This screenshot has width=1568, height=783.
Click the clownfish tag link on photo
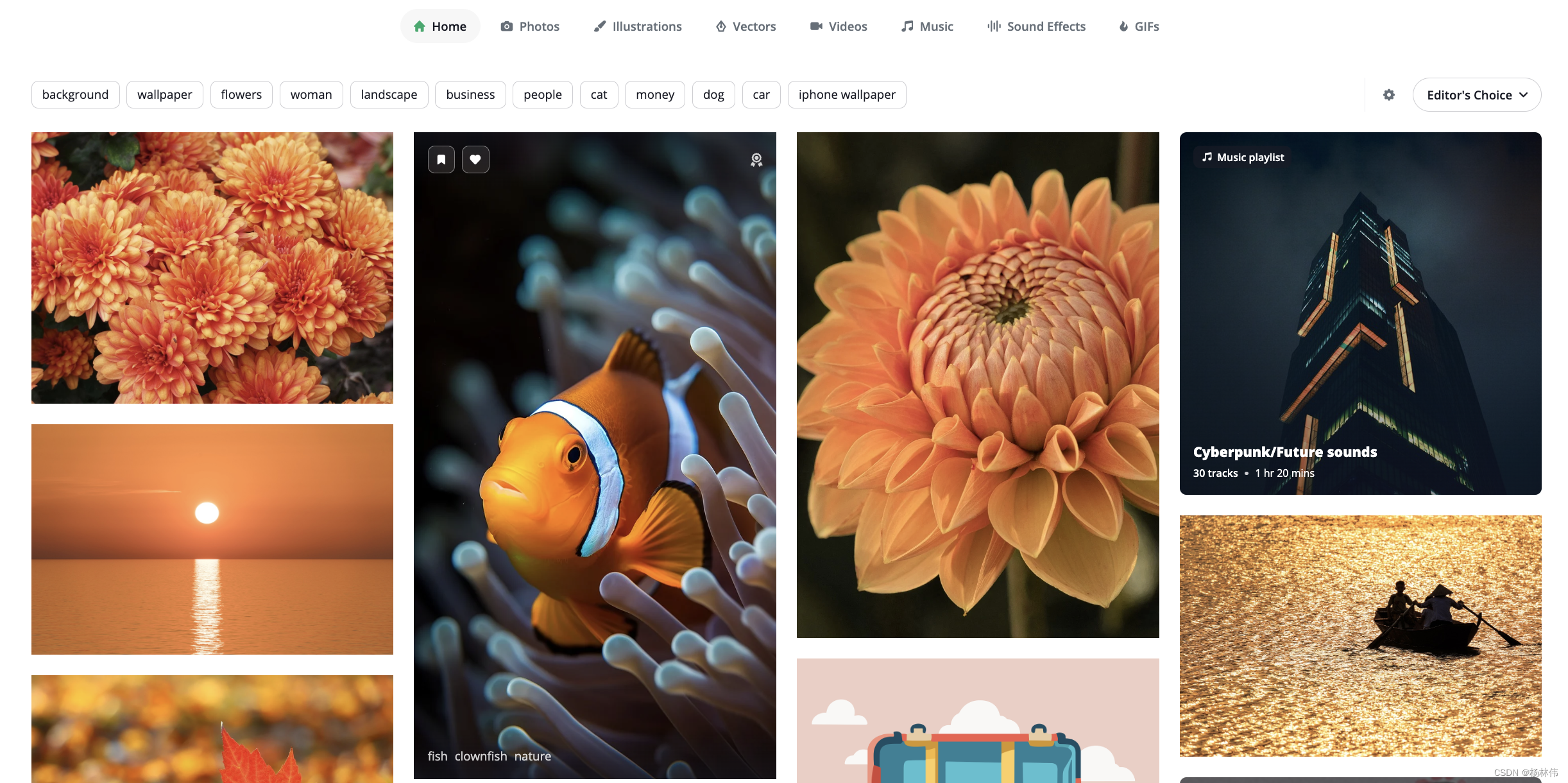pos(481,756)
